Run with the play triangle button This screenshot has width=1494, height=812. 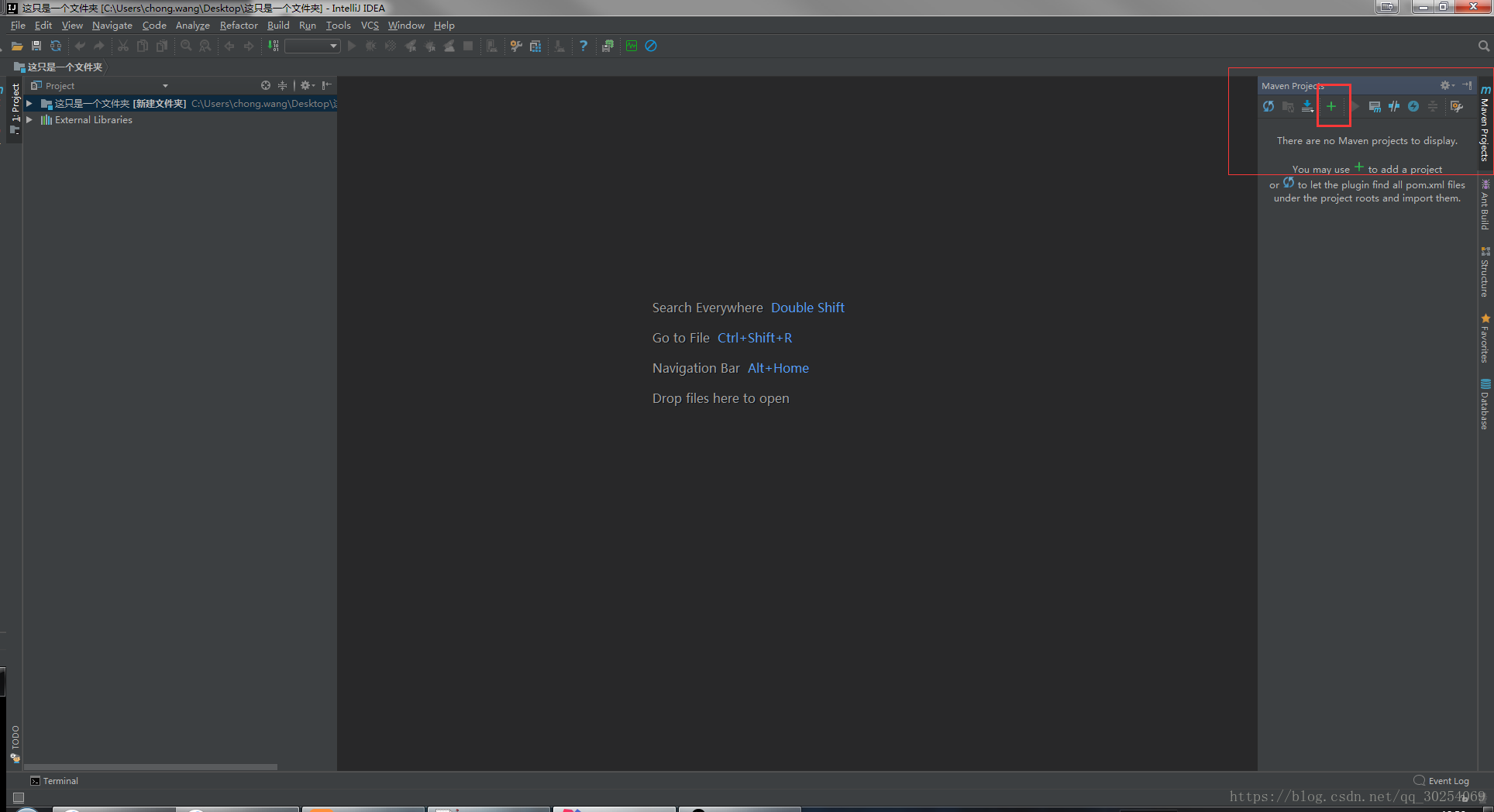point(352,46)
